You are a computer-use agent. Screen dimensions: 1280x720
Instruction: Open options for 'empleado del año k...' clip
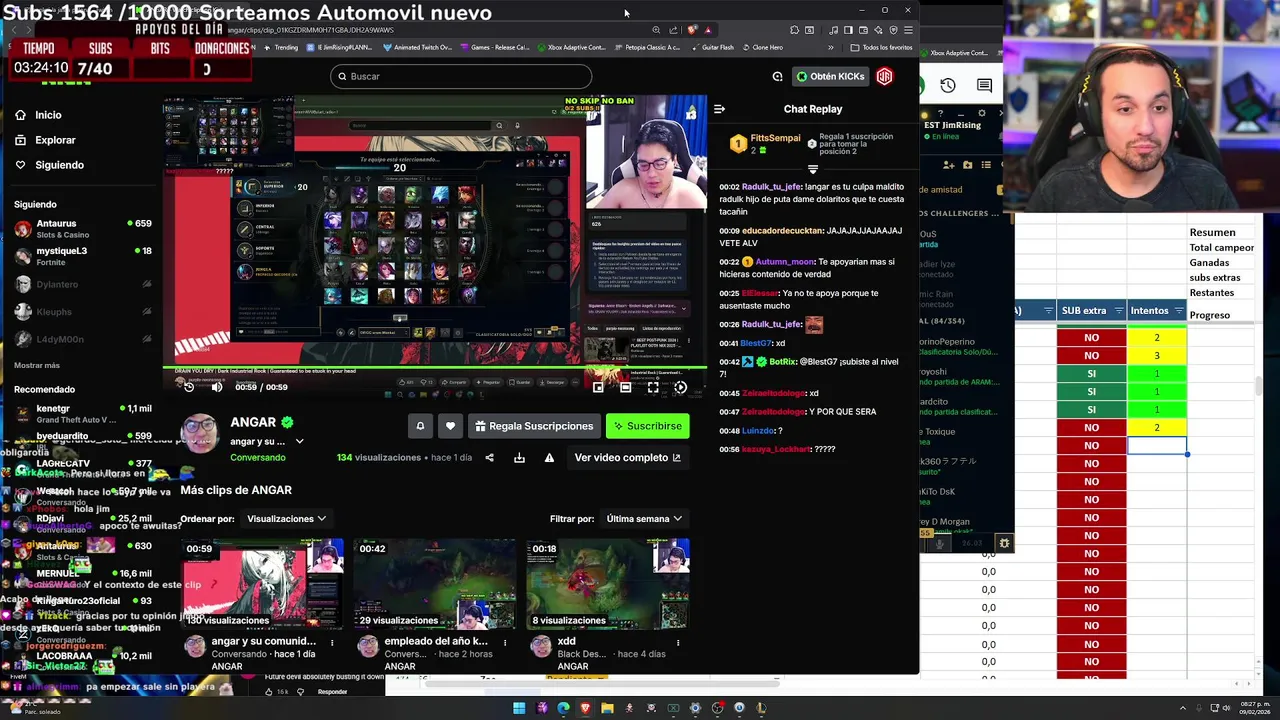click(x=505, y=642)
